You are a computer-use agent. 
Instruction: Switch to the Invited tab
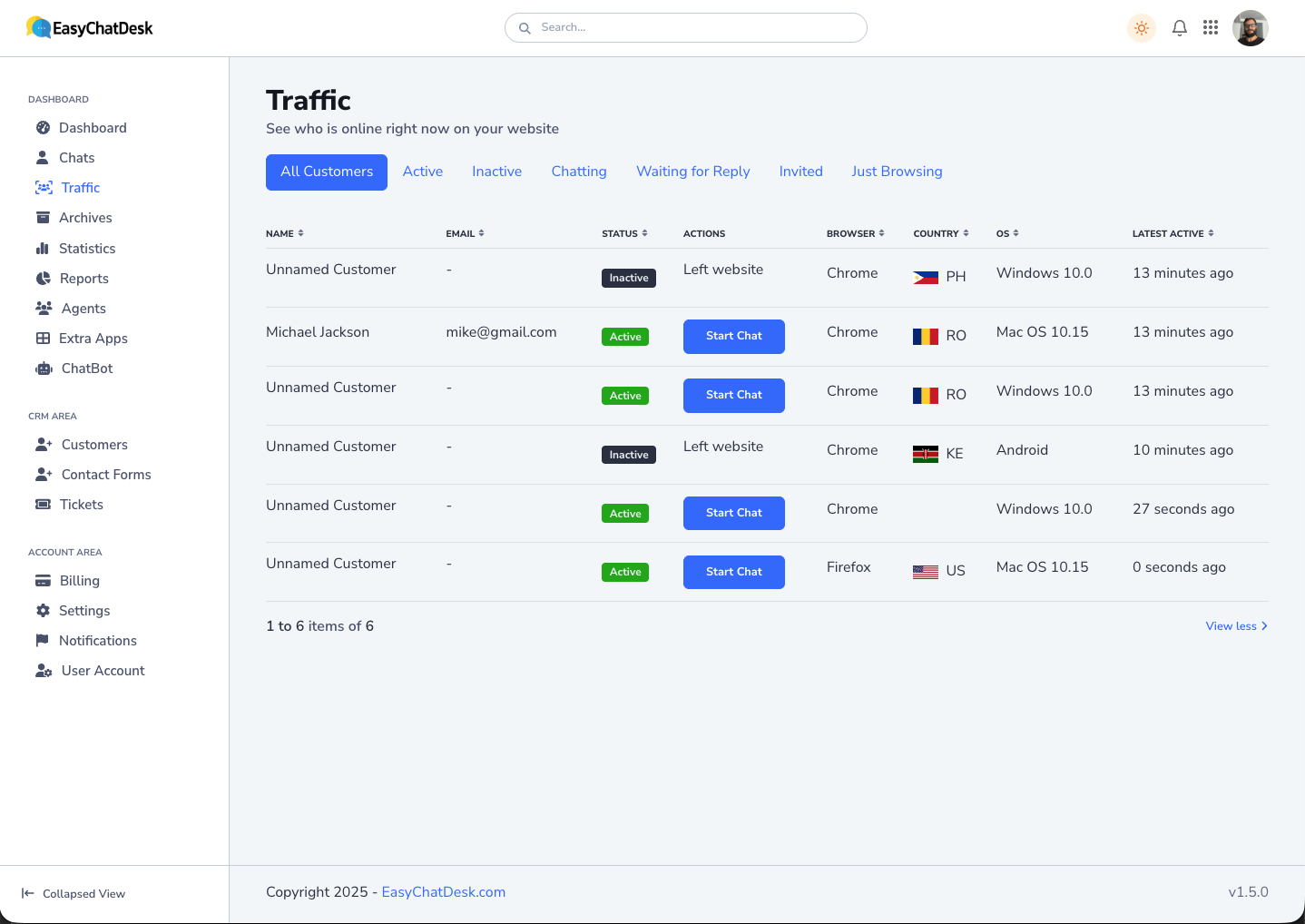[801, 172]
